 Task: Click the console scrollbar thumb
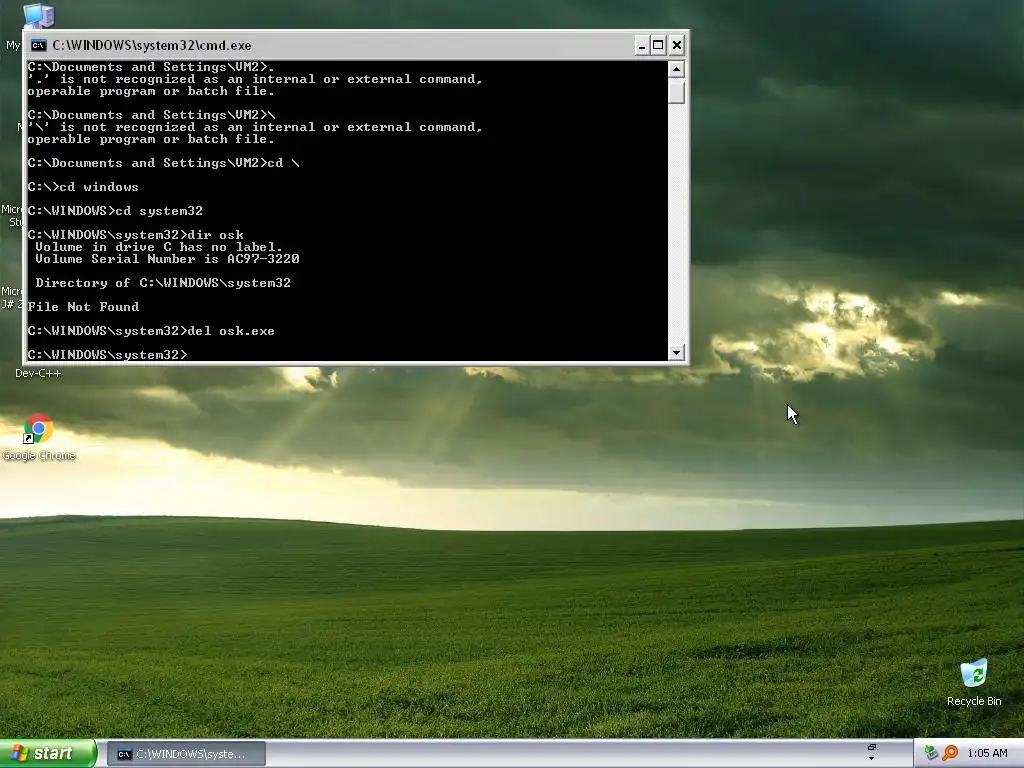(x=676, y=91)
